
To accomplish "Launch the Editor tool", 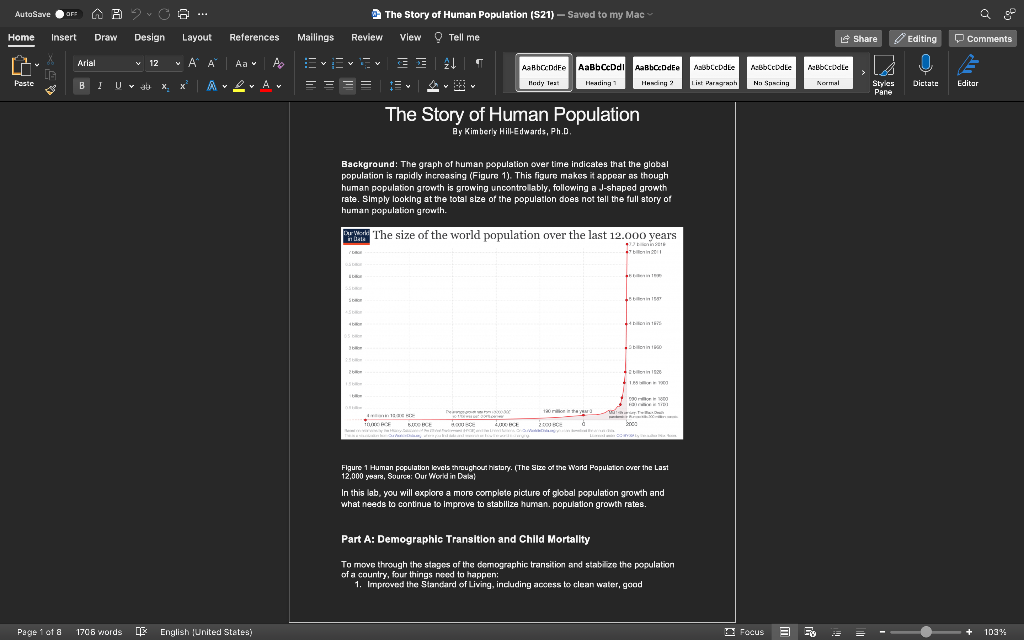I will [967, 72].
